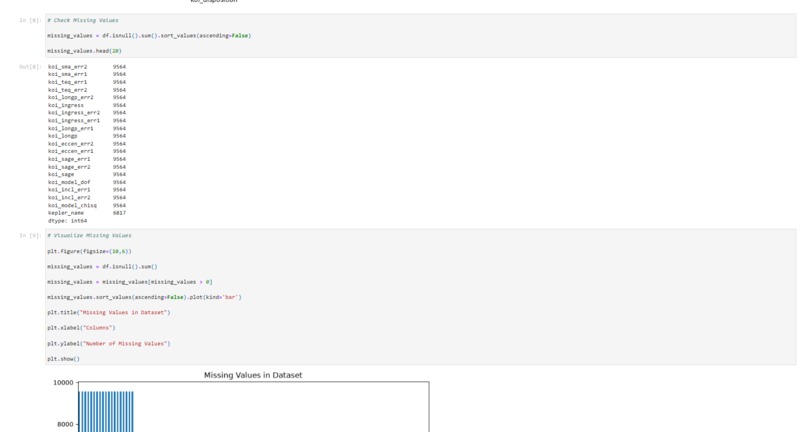This screenshot has height=432, width=806.
Task: Select the koi_model_dof output row
Action: 87,182
